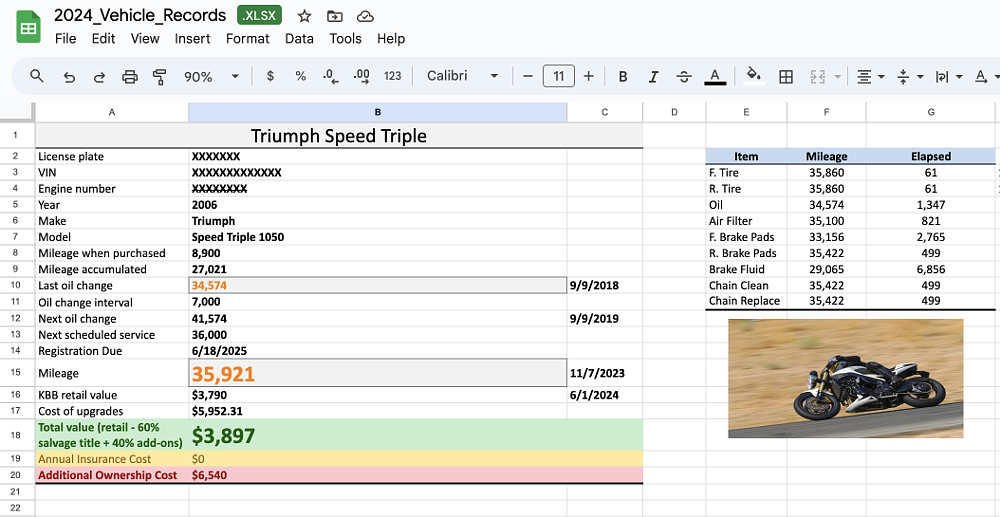Viewport: 1000px width, 517px height.
Task: Move document using folder icon
Action: click(x=334, y=16)
